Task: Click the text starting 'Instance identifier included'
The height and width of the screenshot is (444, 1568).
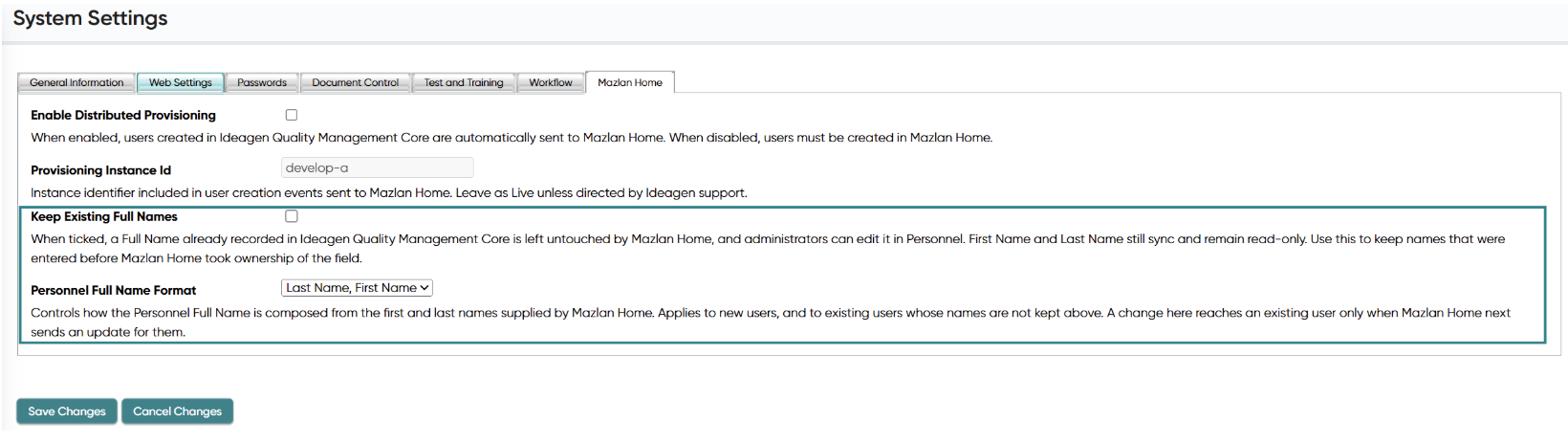Action: [389, 193]
